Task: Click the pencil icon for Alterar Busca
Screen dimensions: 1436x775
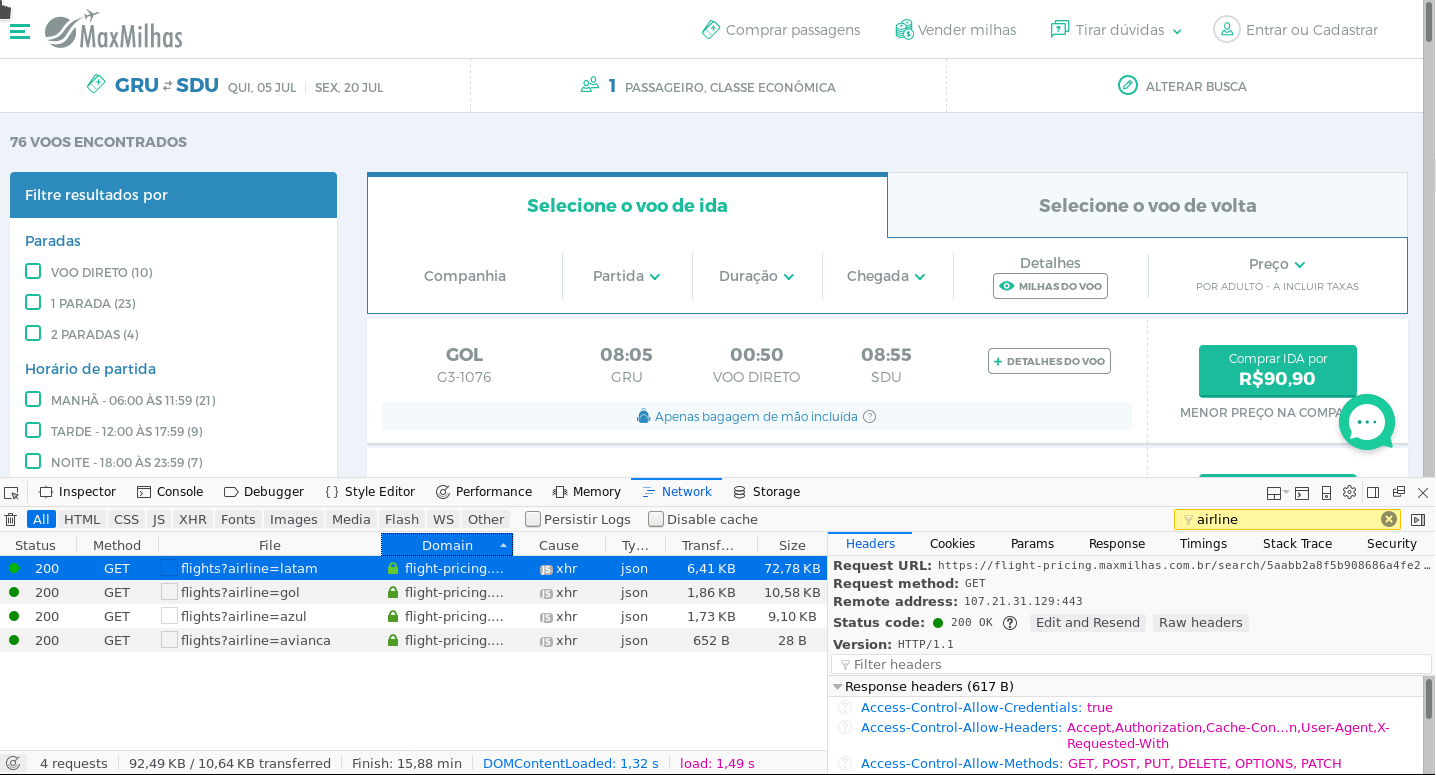Action: [1128, 86]
